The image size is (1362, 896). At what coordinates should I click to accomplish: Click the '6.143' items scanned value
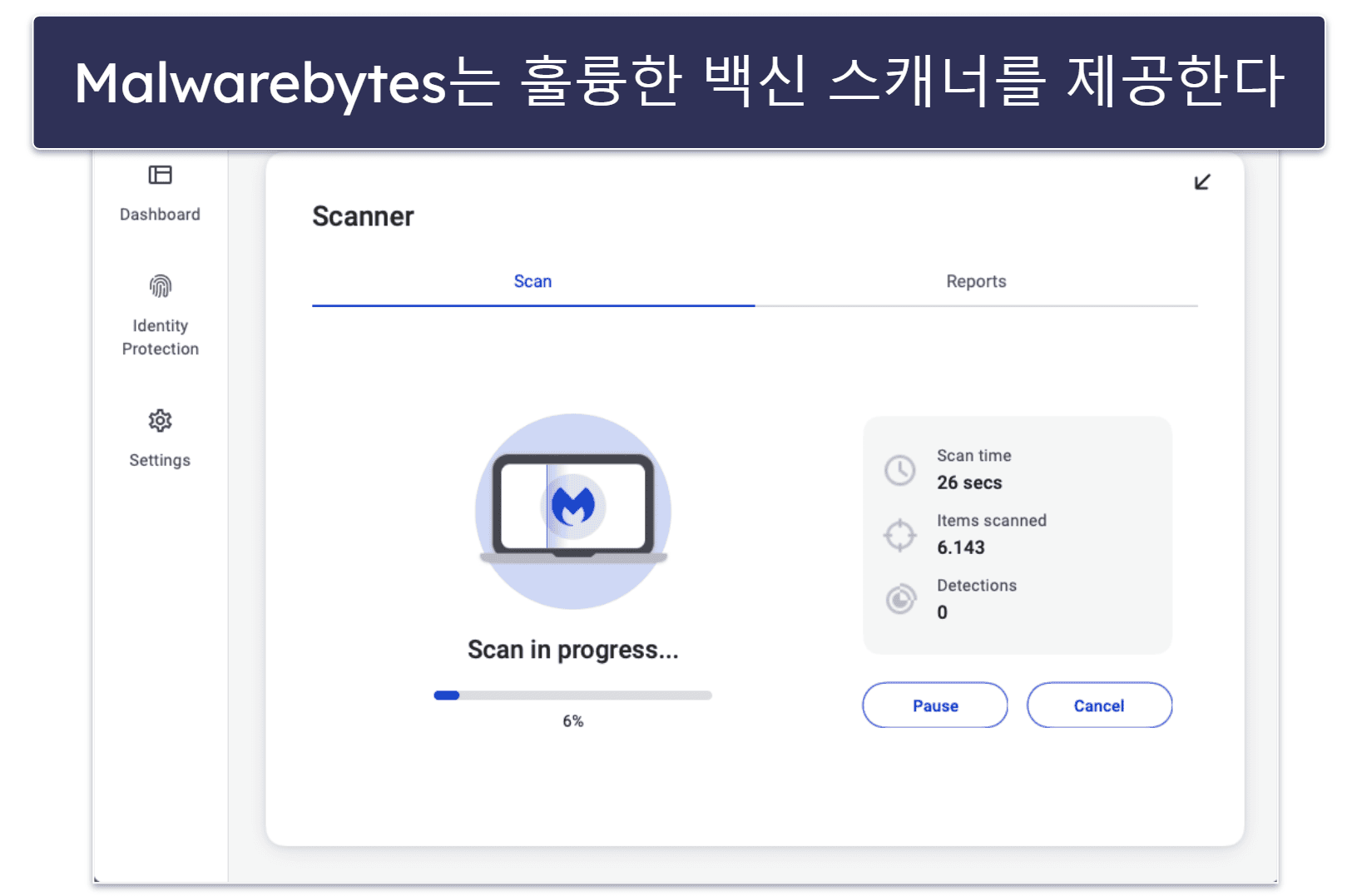961,547
